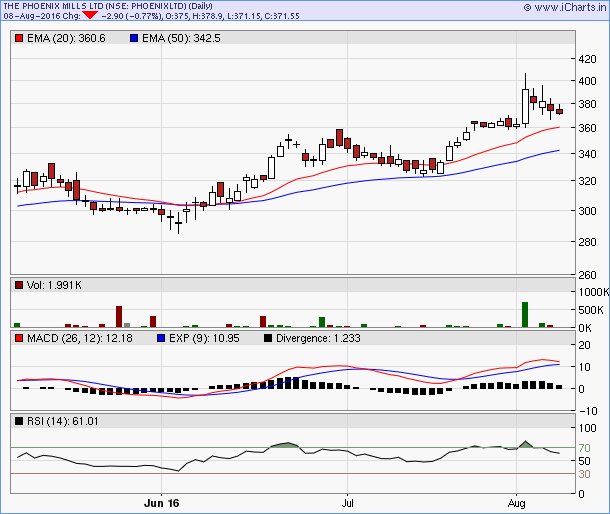Viewport: 610px width, 514px height.
Task: Click the blue EMA (50) legend swatch
Action: pyautogui.click(x=134, y=39)
